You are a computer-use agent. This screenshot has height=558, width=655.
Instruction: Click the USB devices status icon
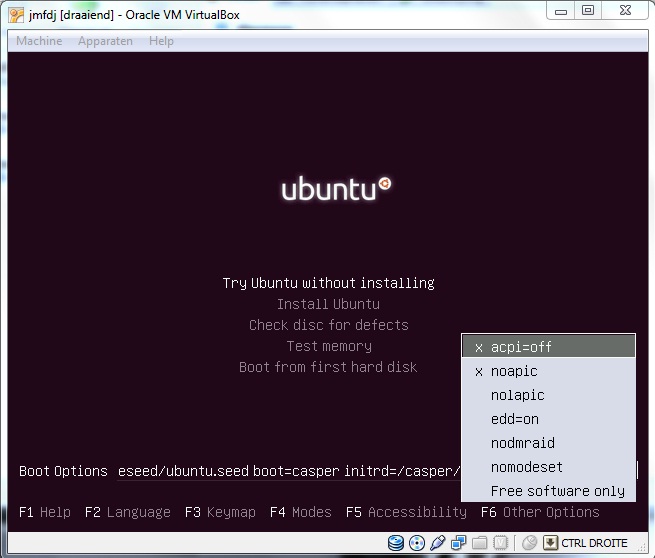click(437, 543)
